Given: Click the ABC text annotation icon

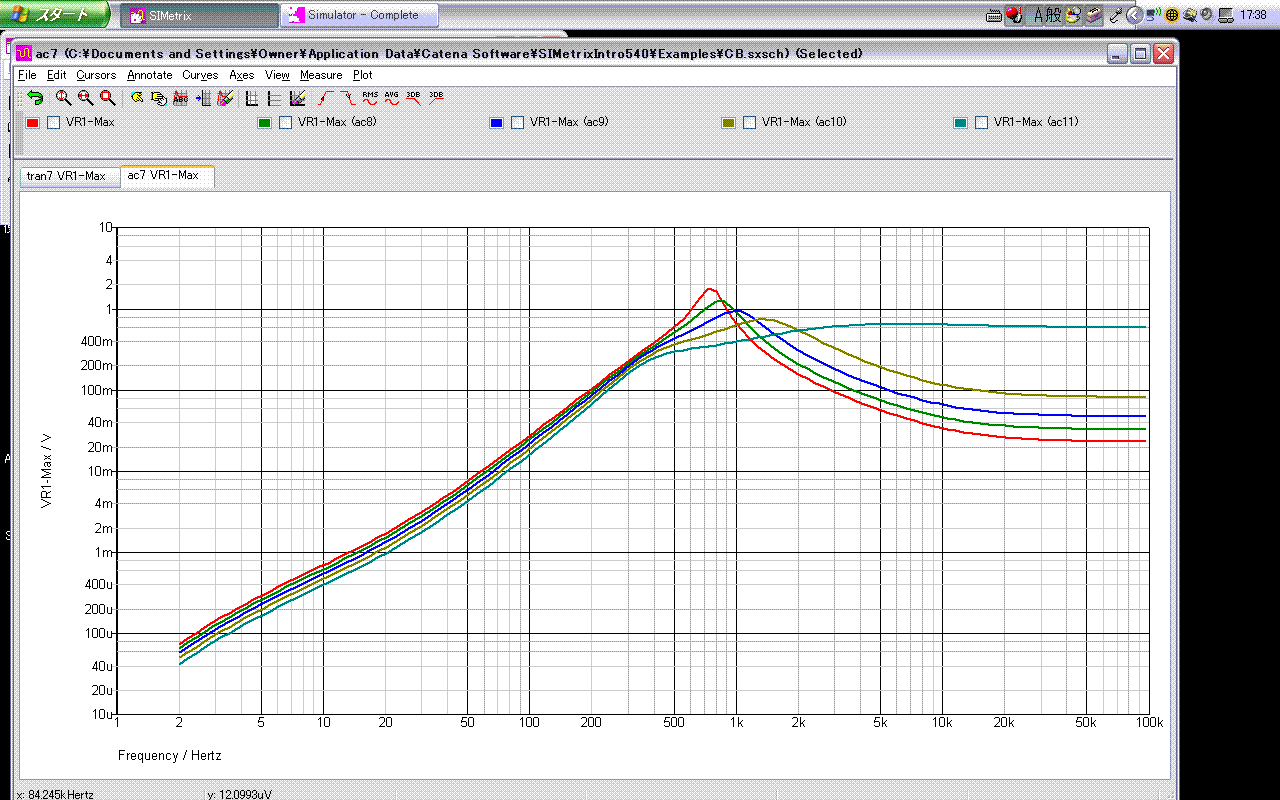Looking at the screenshot, I should point(181,97).
